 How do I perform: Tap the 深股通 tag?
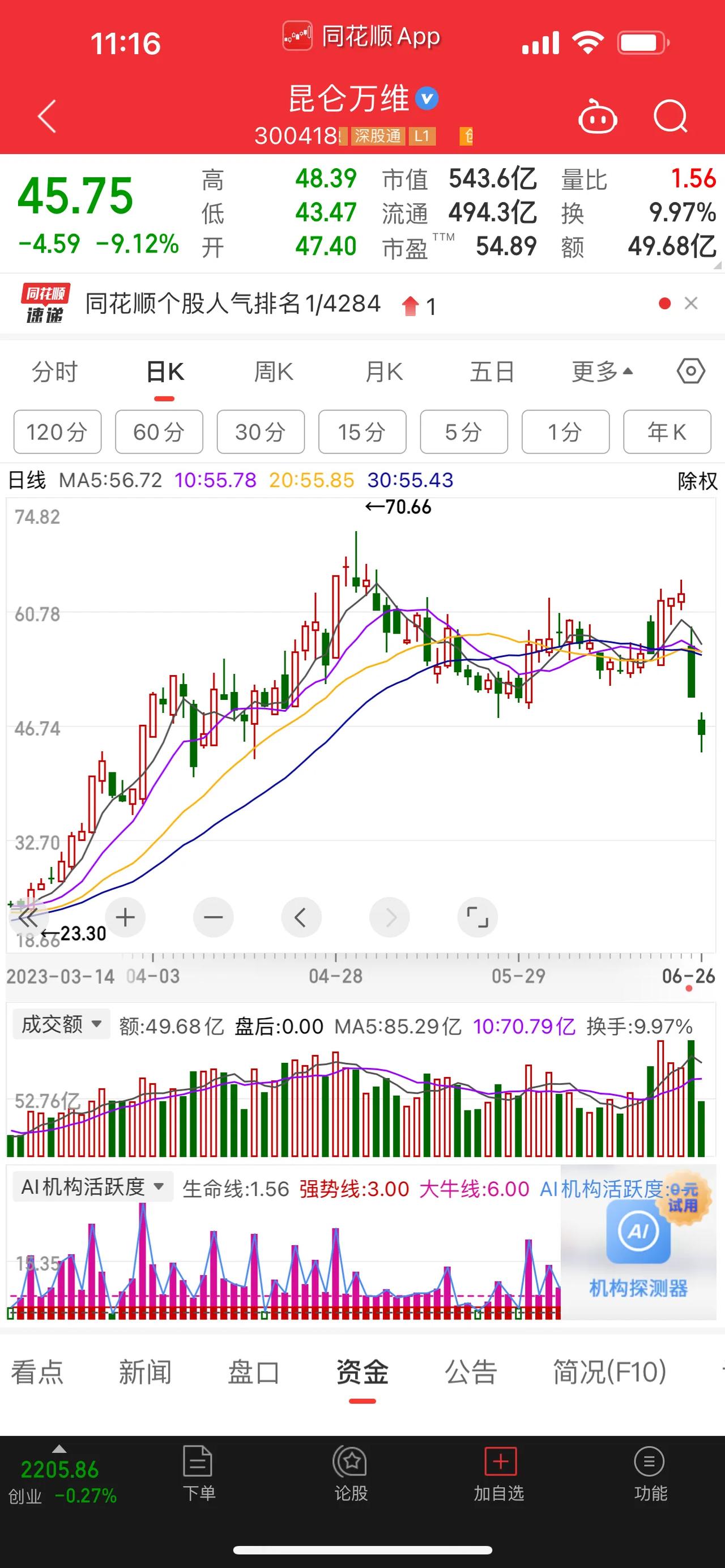pyautogui.click(x=378, y=136)
